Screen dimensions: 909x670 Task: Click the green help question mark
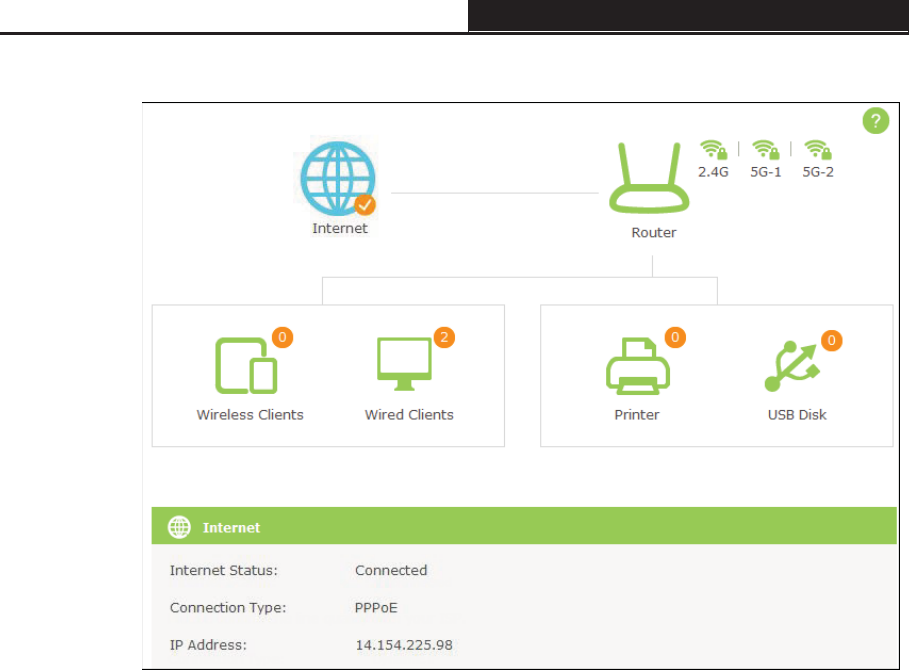tap(875, 121)
